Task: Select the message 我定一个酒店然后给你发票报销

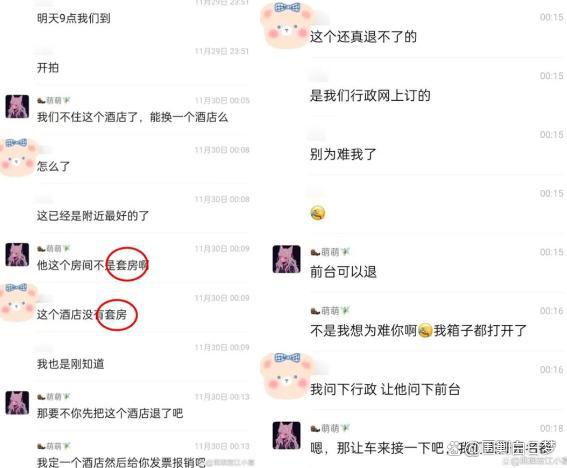Action: (x=121, y=462)
